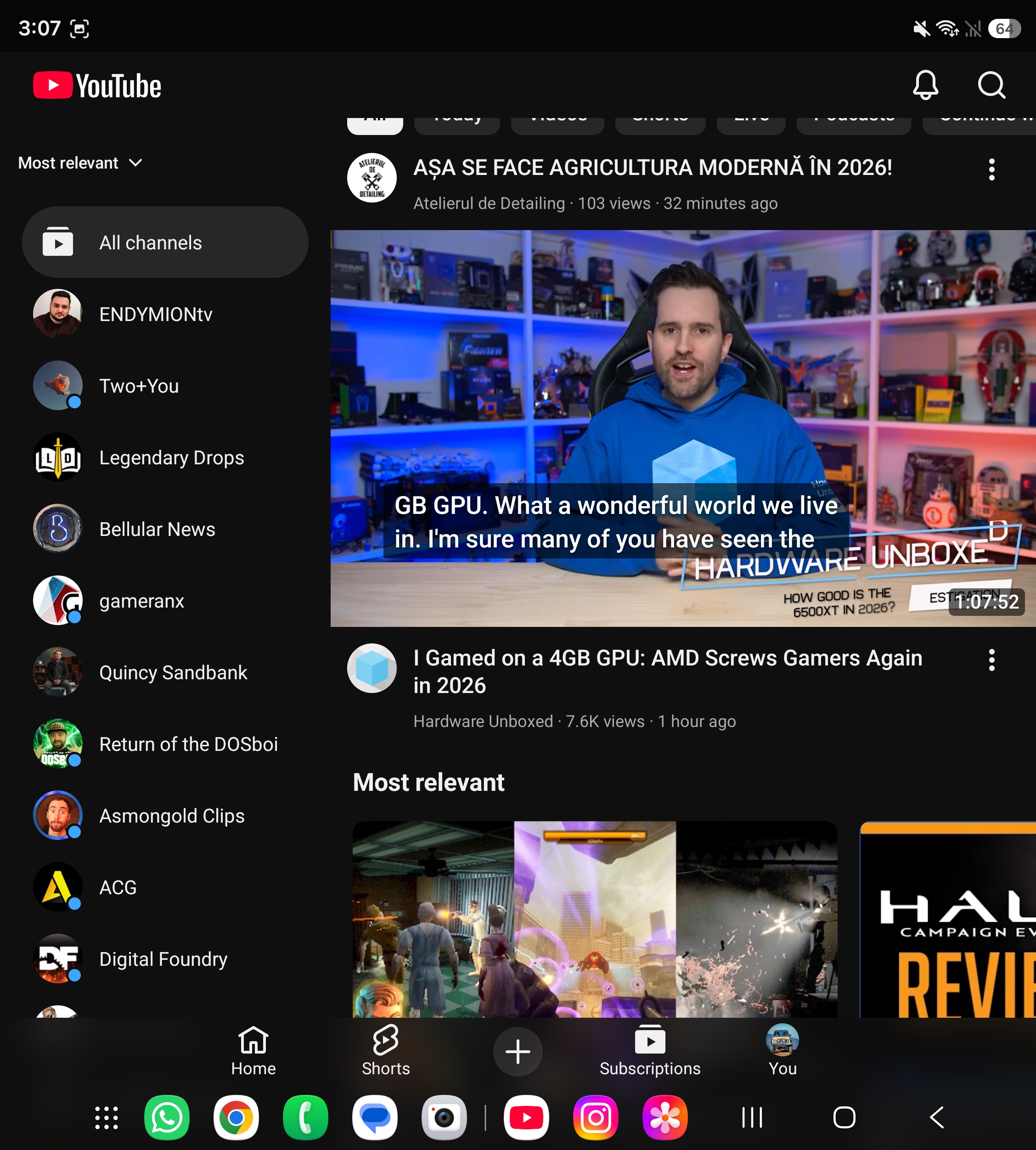Screen dimensions: 1036x1150
Task: Open the ENDYMIONtv channel
Action: point(165,314)
